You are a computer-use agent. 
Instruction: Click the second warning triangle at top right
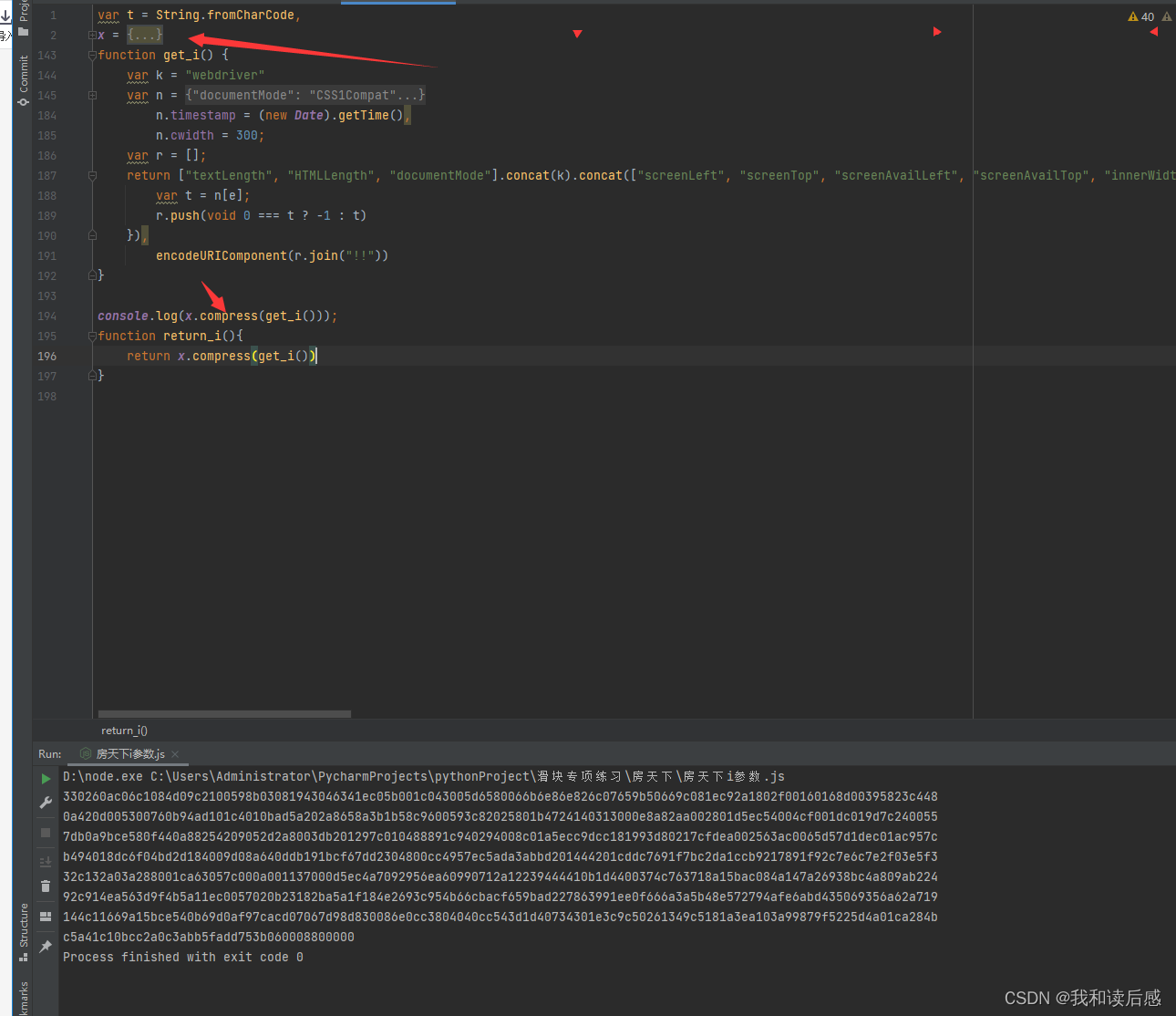1167,16
